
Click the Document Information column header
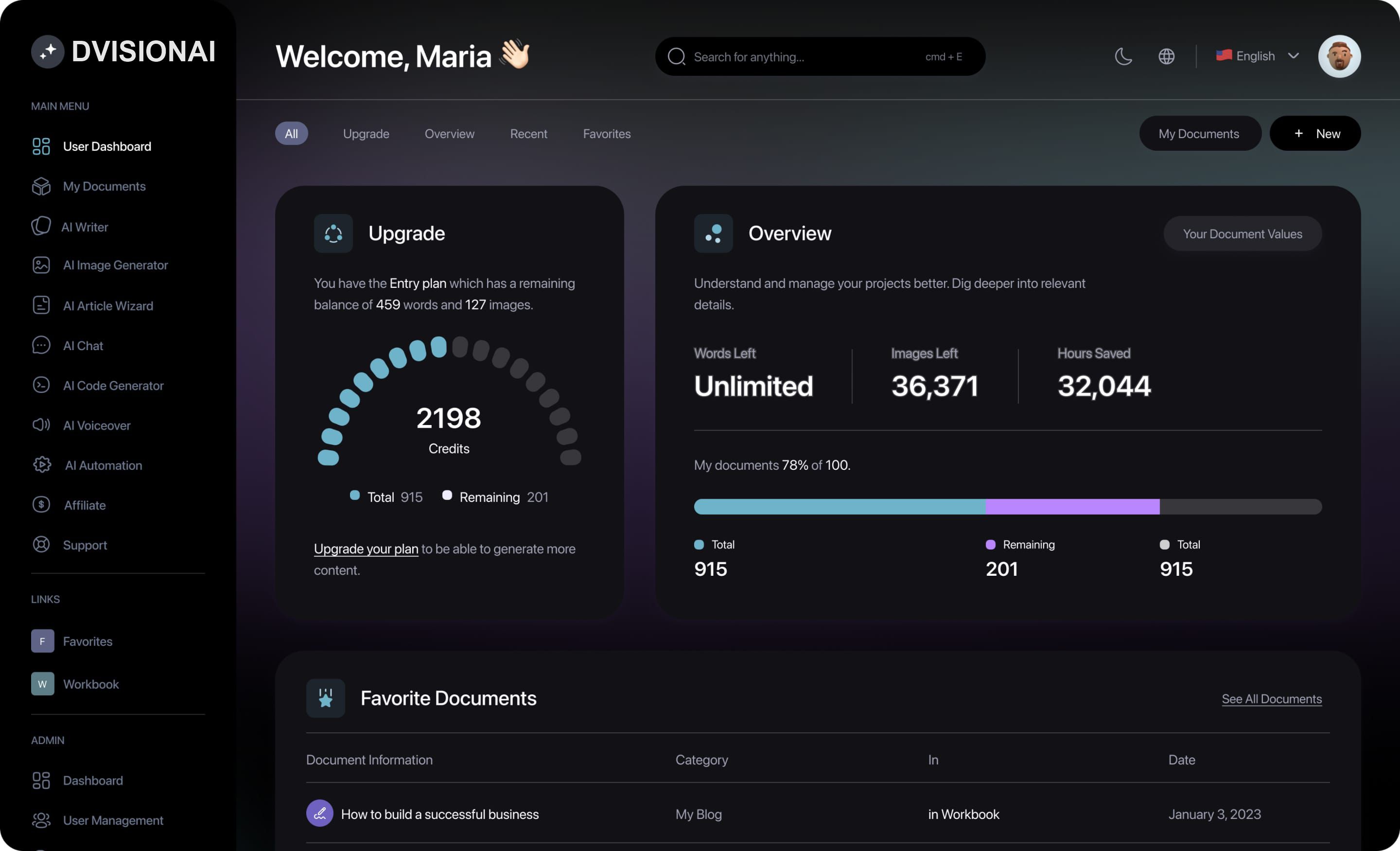[x=369, y=760]
